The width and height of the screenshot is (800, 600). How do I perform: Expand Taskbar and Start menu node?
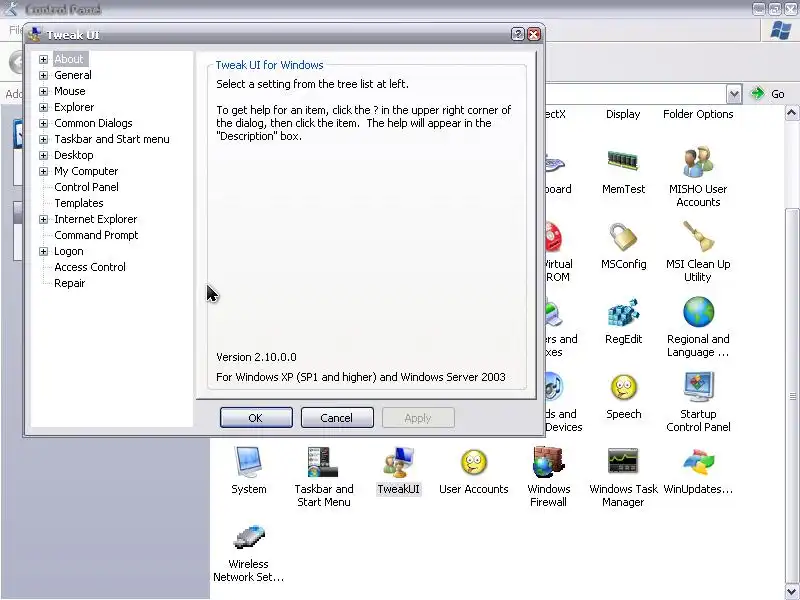43,139
